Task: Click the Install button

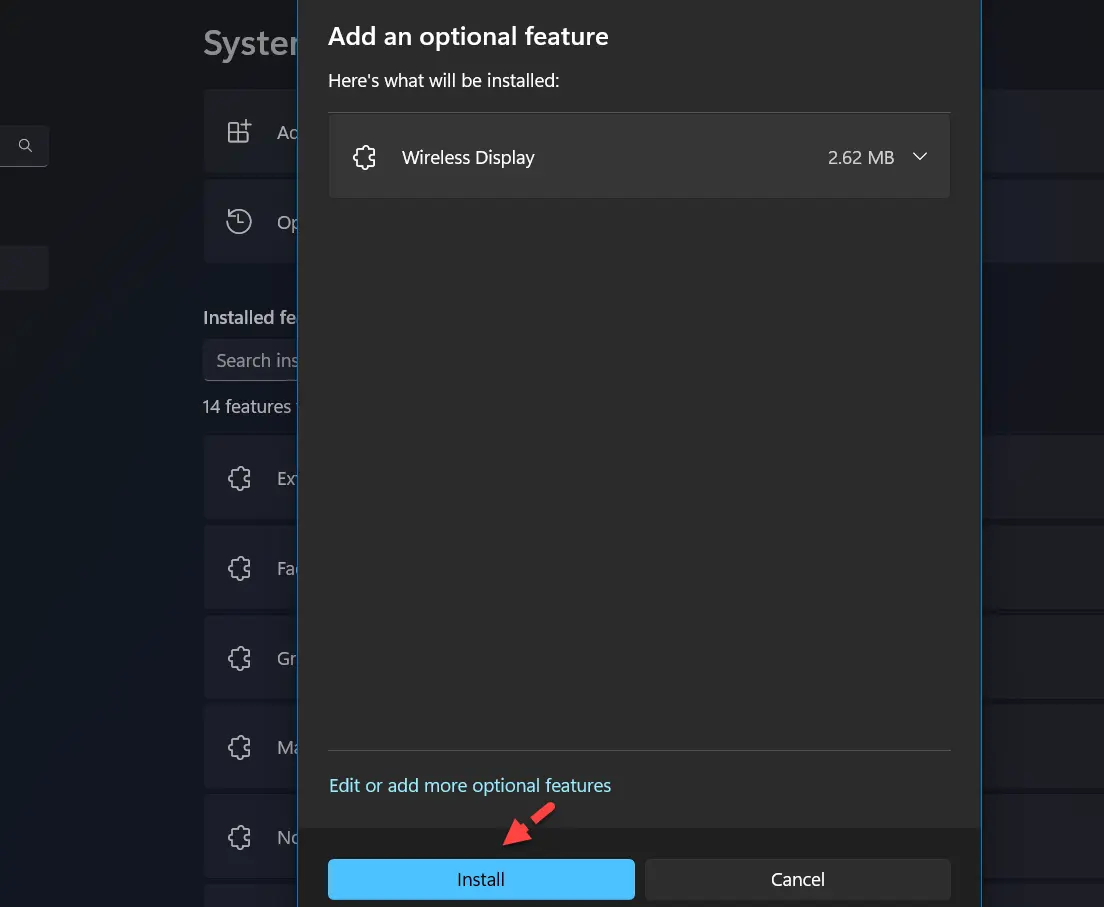Action: 481,879
